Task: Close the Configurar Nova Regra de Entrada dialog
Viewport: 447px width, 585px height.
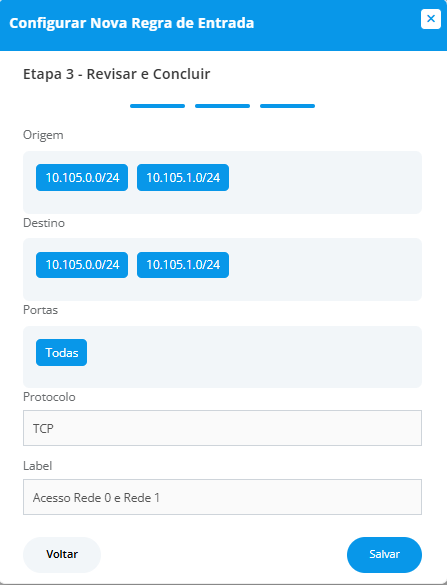Action: (x=431, y=19)
